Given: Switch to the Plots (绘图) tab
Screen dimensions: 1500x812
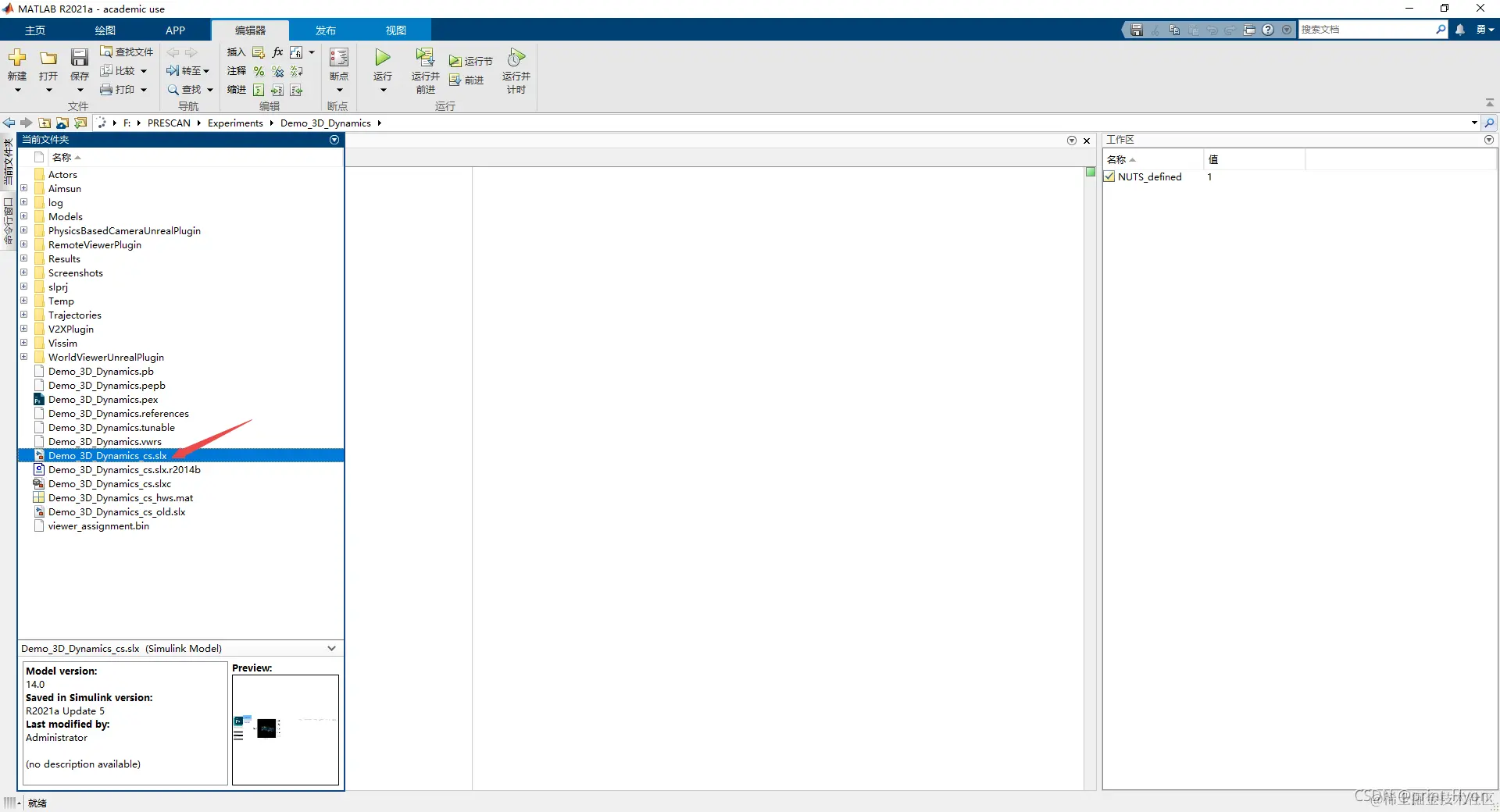Looking at the screenshot, I should (105, 30).
